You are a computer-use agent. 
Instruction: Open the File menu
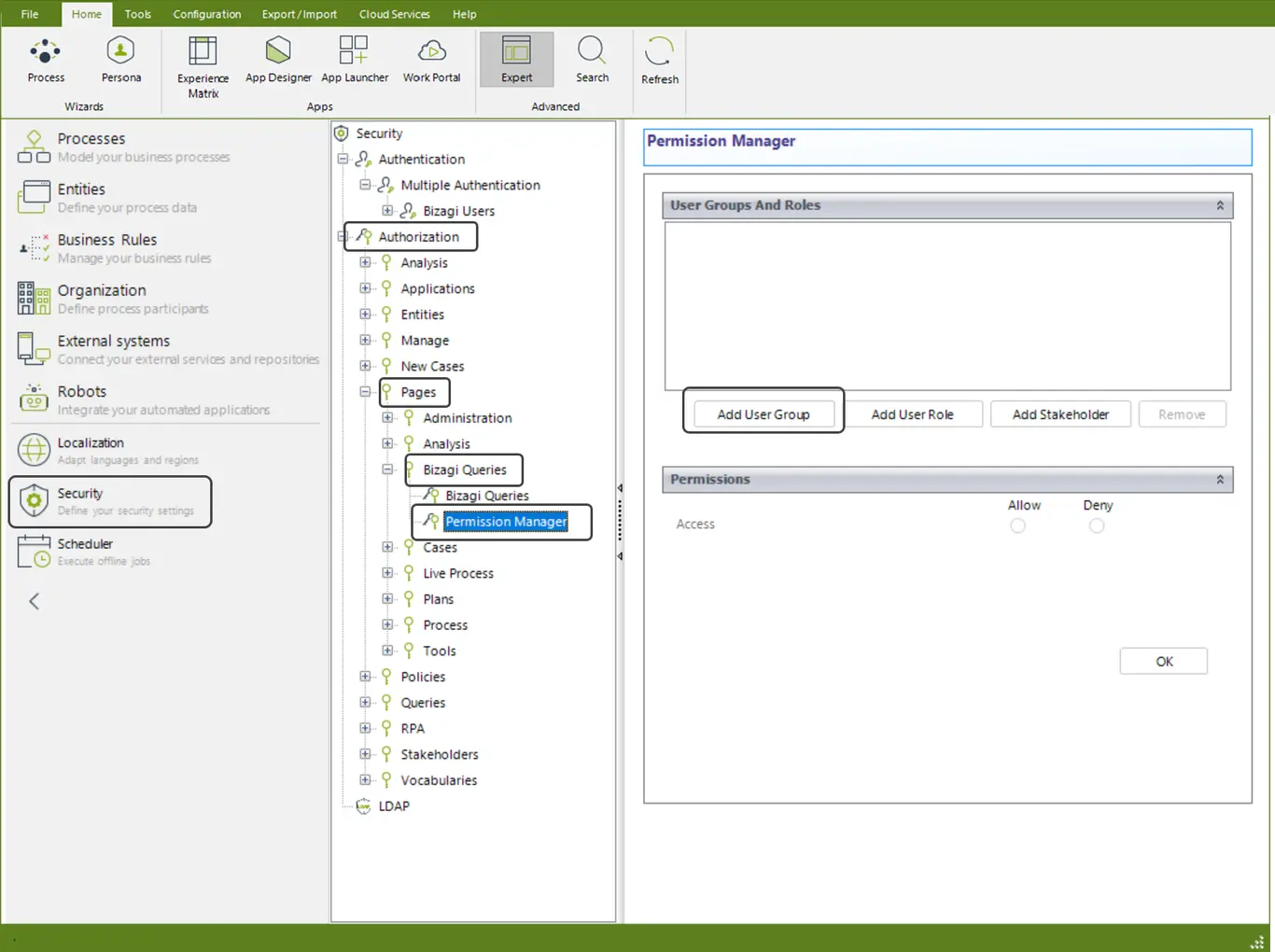point(30,14)
